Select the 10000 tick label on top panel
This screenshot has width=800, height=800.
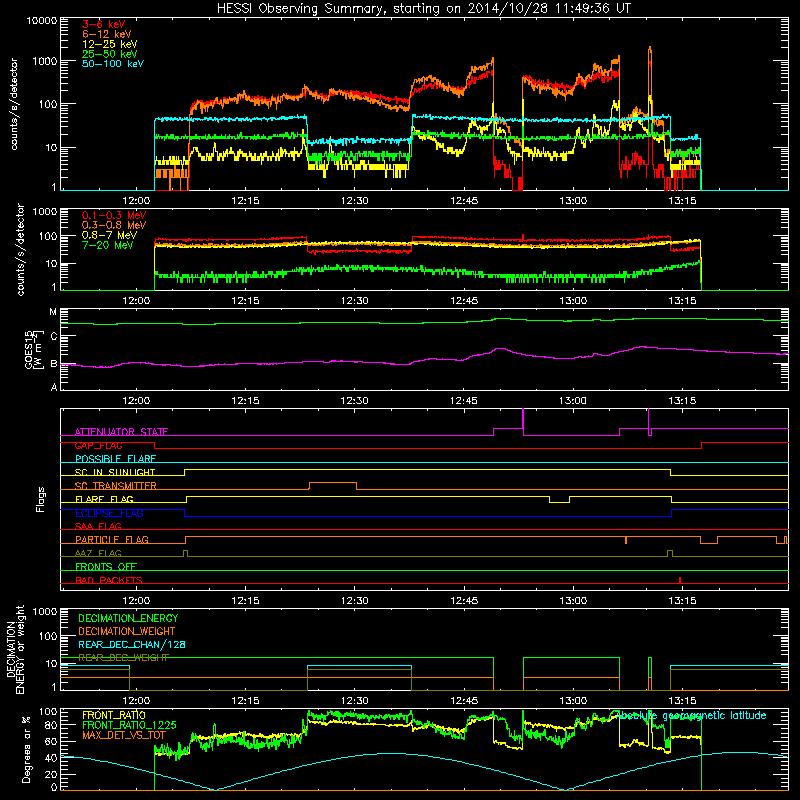coord(42,21)
